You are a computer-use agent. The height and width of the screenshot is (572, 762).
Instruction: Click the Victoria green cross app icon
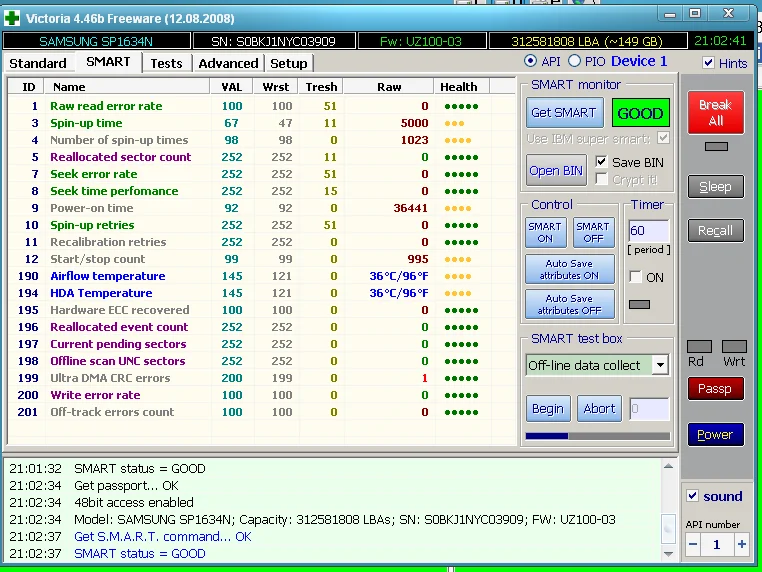(x=12, y=16)
